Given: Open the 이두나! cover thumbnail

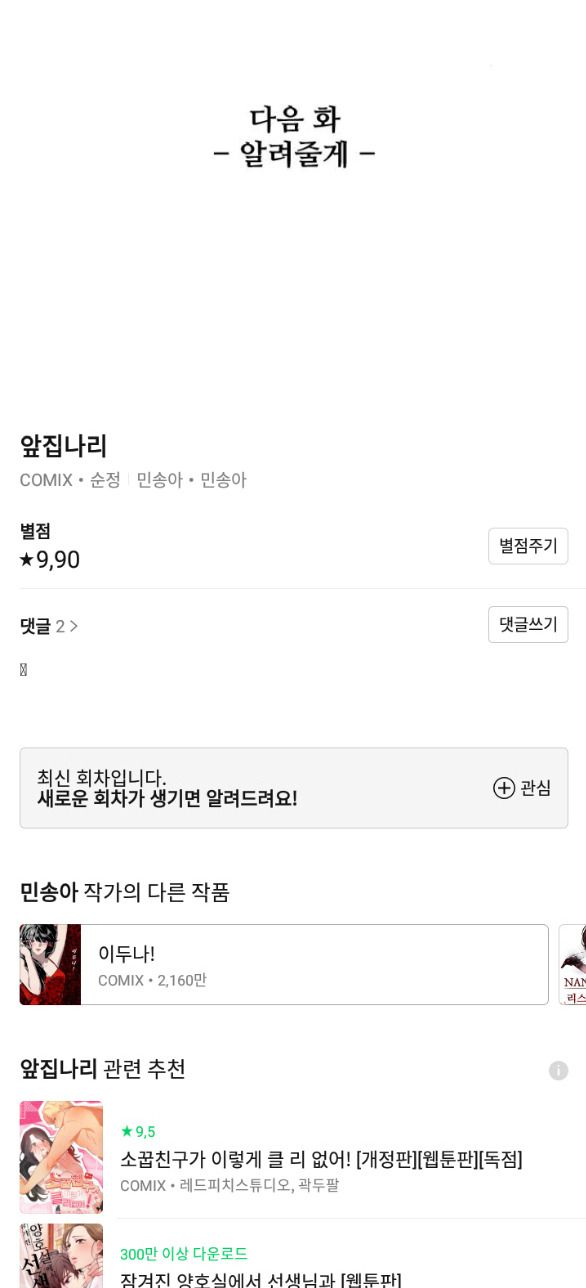Looking at the screenshot, I should pyautogui.click(x=50, y=964).
